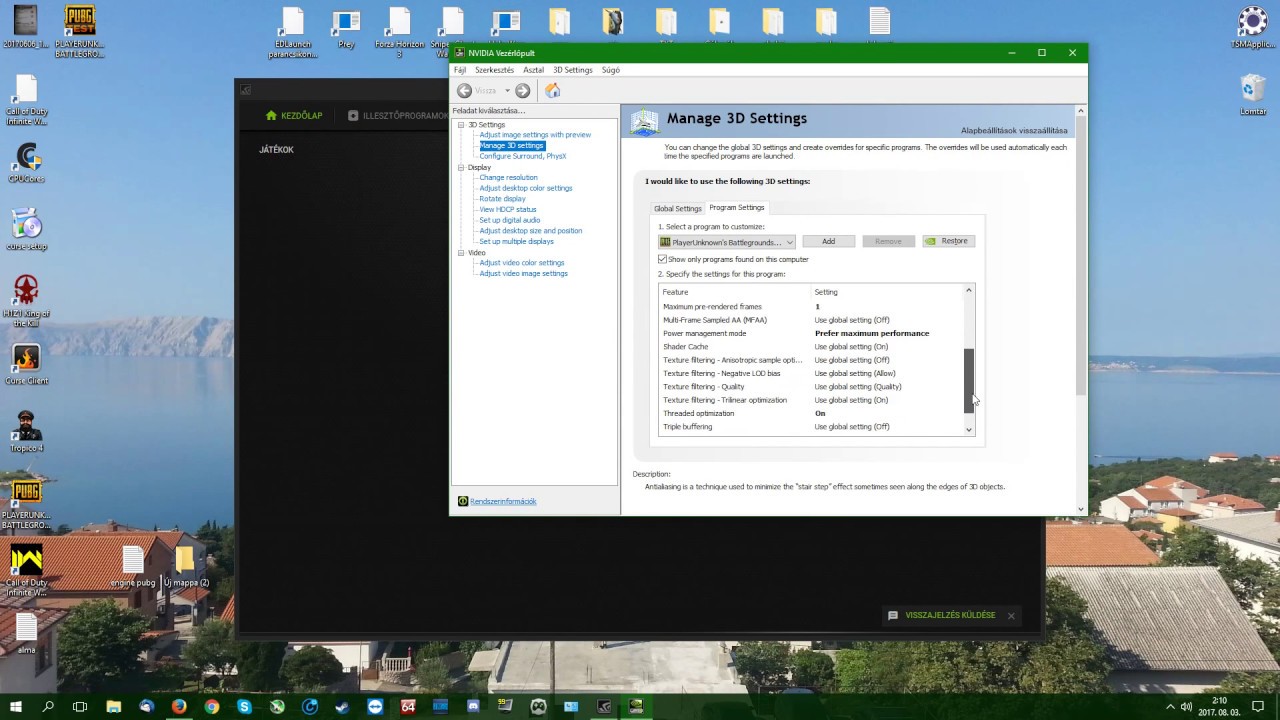Collapse the 3D Settings tree node
This screenshot has width=1280, height=720.
tap(461, 125)
